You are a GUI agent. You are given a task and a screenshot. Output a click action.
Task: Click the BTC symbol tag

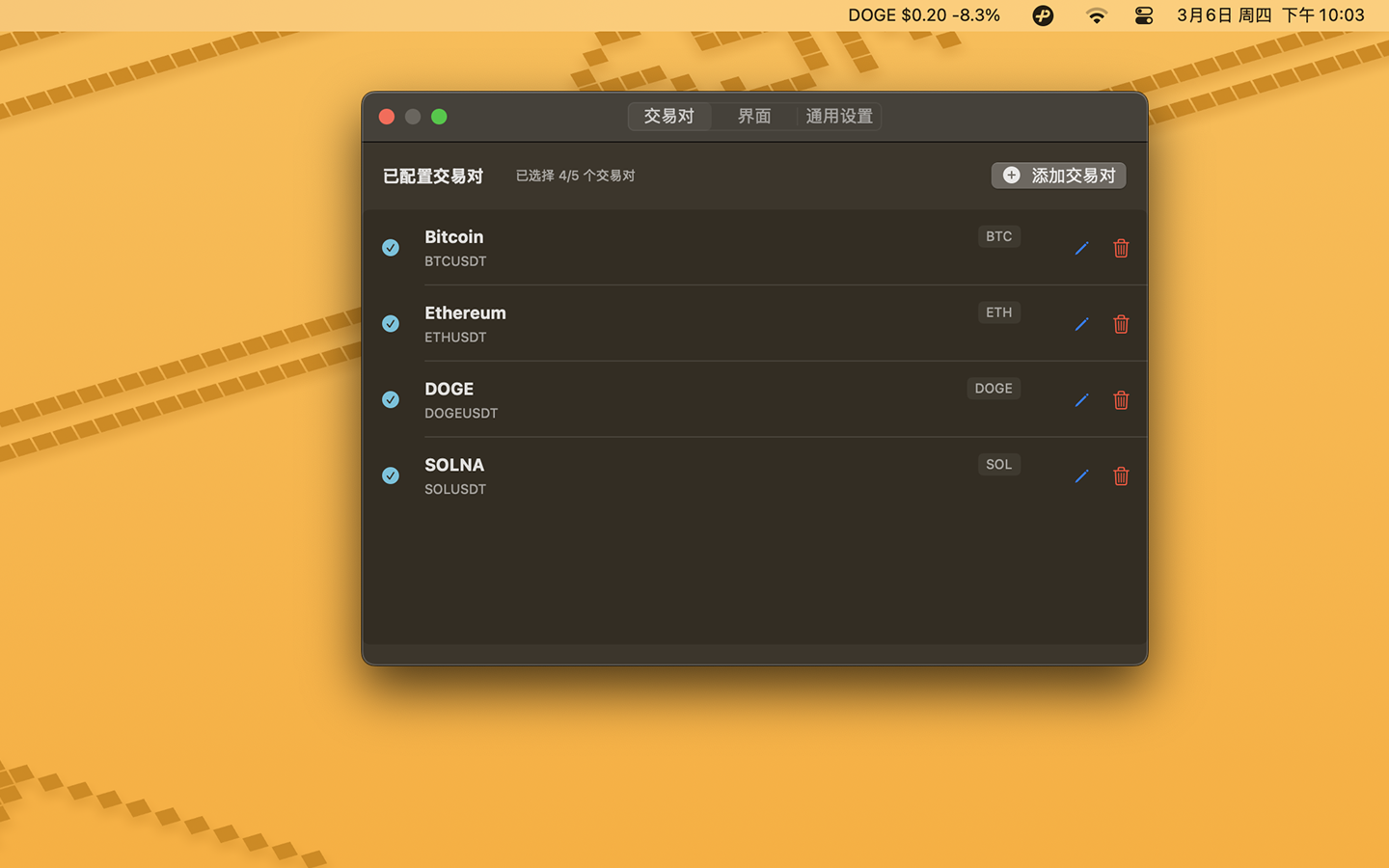999,236
